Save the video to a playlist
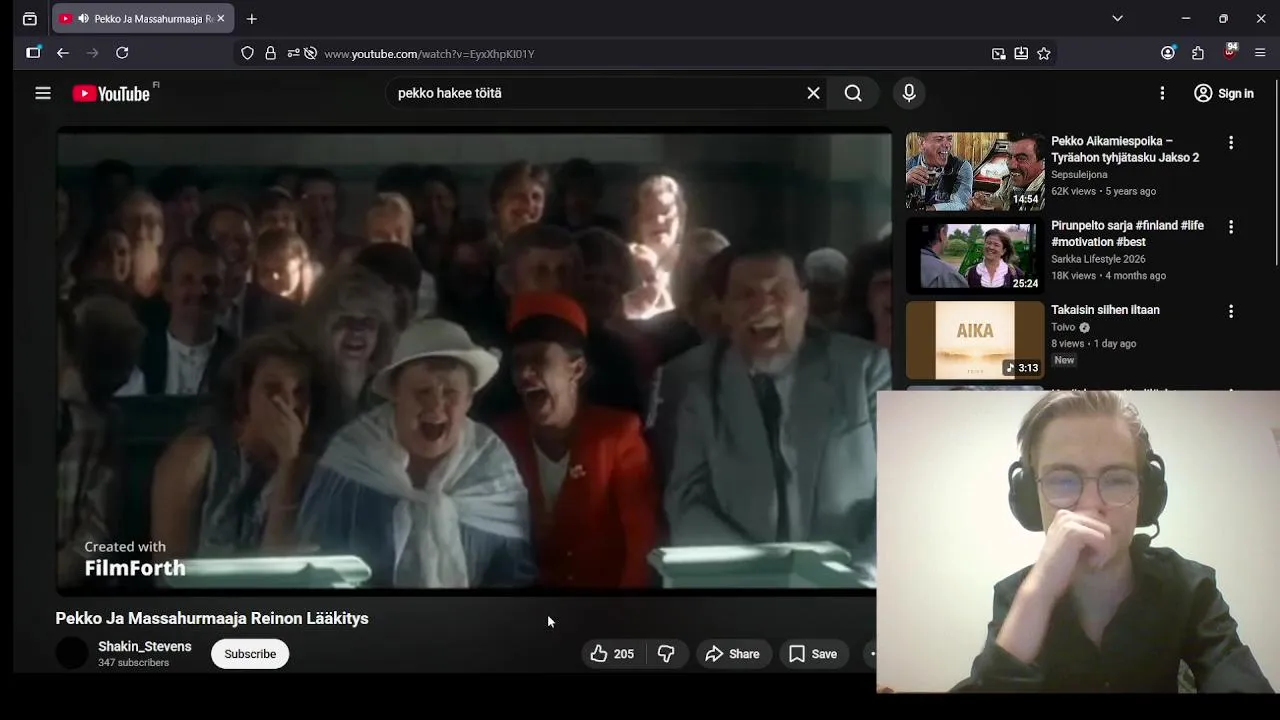Screen dimensions: 1280x720 tap(813, 654)
